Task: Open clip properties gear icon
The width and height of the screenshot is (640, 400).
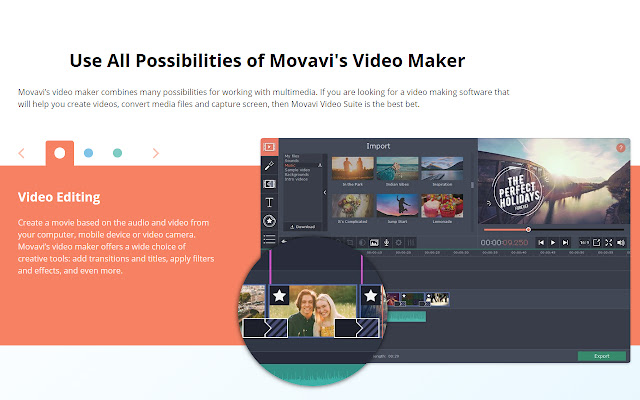Action: 398,242
